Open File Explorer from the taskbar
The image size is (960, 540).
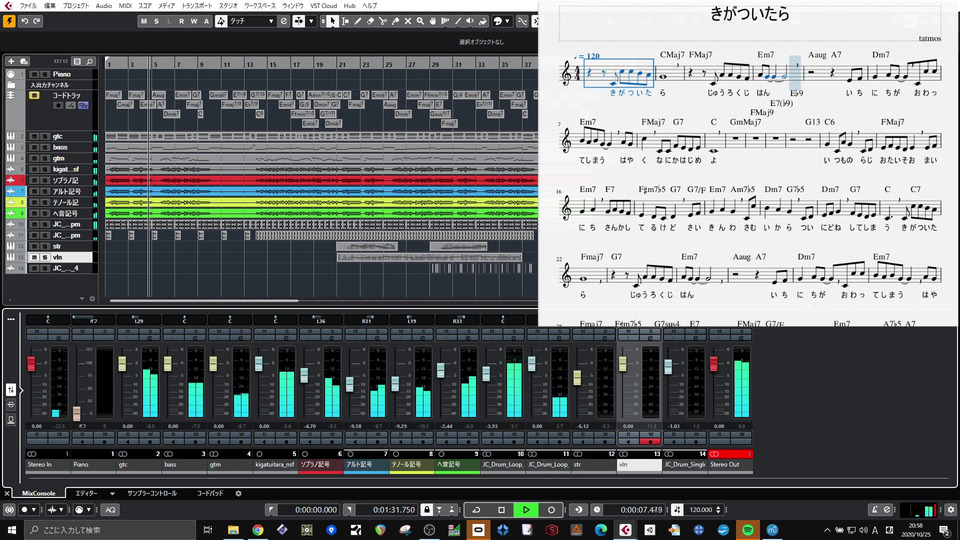[233, 530]
